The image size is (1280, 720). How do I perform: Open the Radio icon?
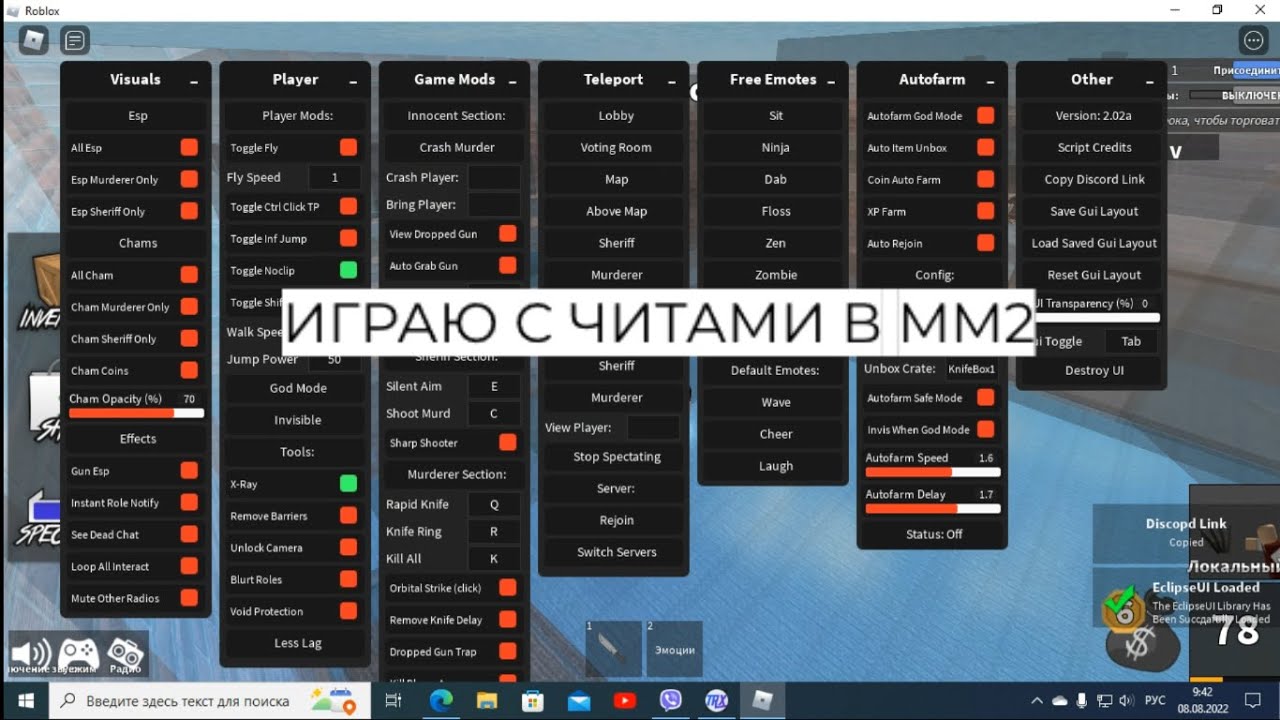point(125,654)
